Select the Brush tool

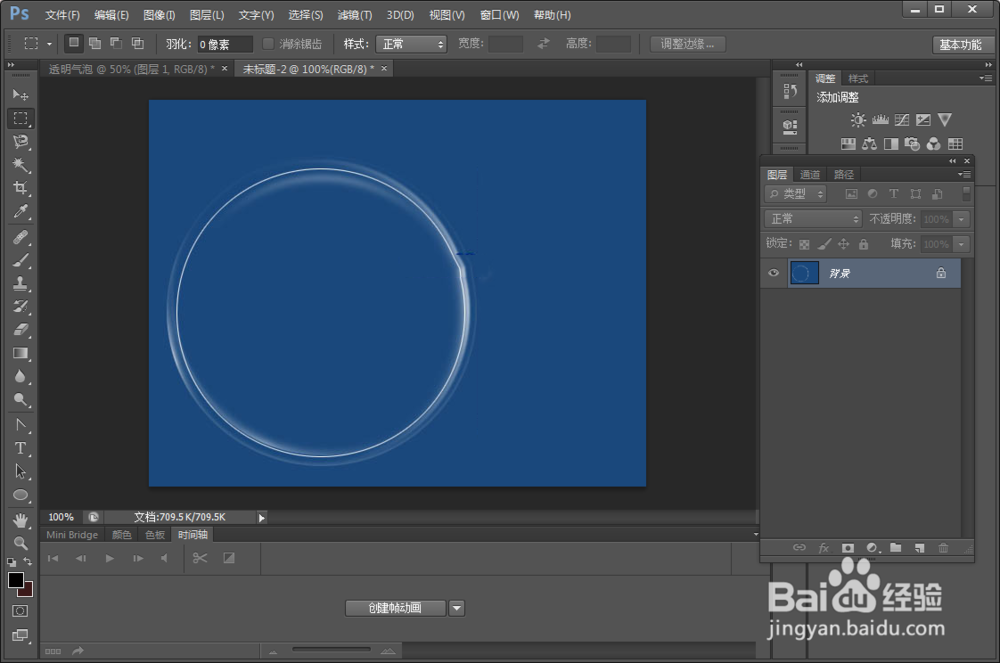20,260
